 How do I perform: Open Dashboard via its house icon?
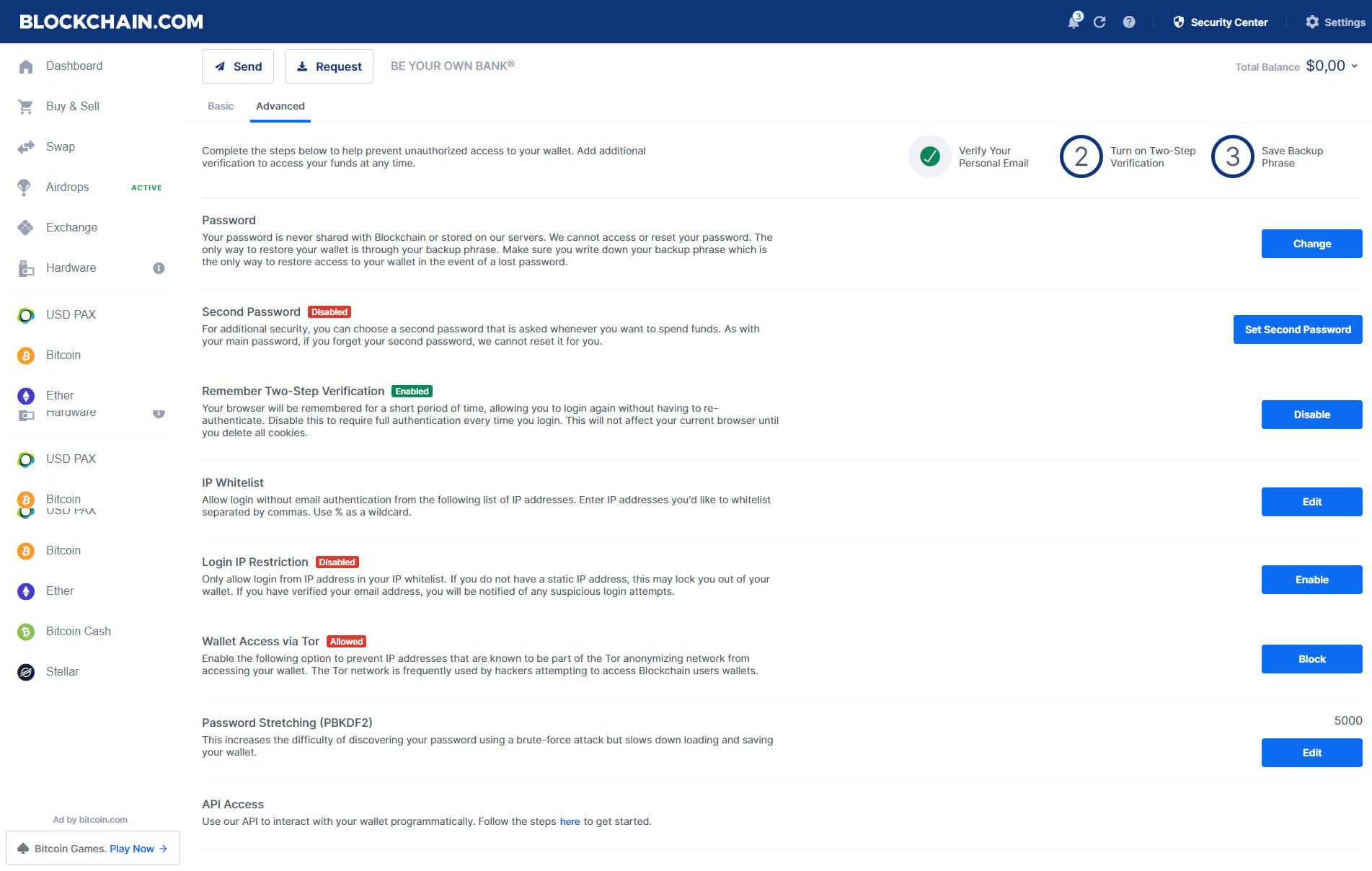26,66
